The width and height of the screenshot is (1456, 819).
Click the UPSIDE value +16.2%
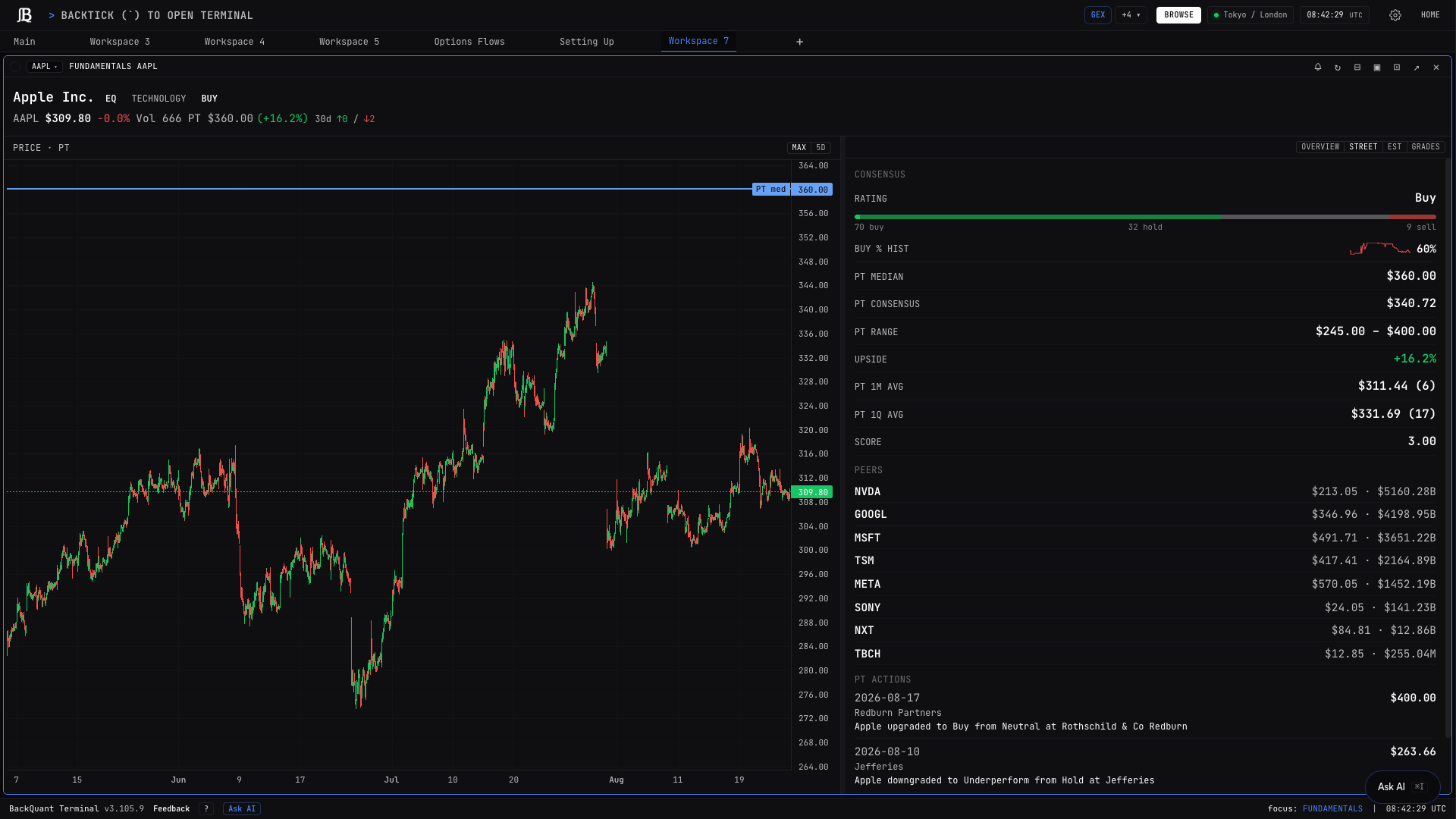tap(1414, 359)
